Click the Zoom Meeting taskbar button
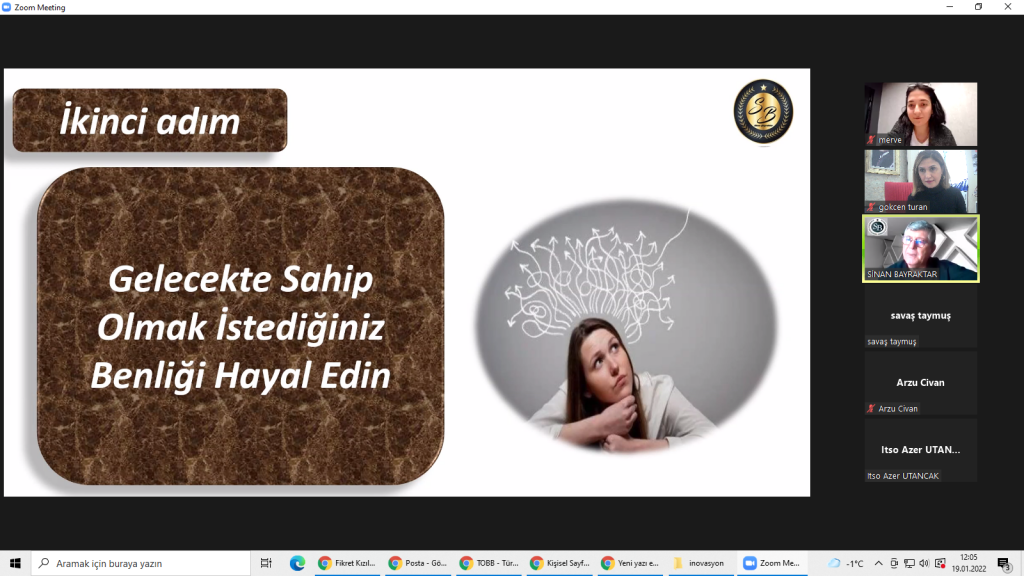Viewport: 1024px width, 576px height. coord(772,563)
